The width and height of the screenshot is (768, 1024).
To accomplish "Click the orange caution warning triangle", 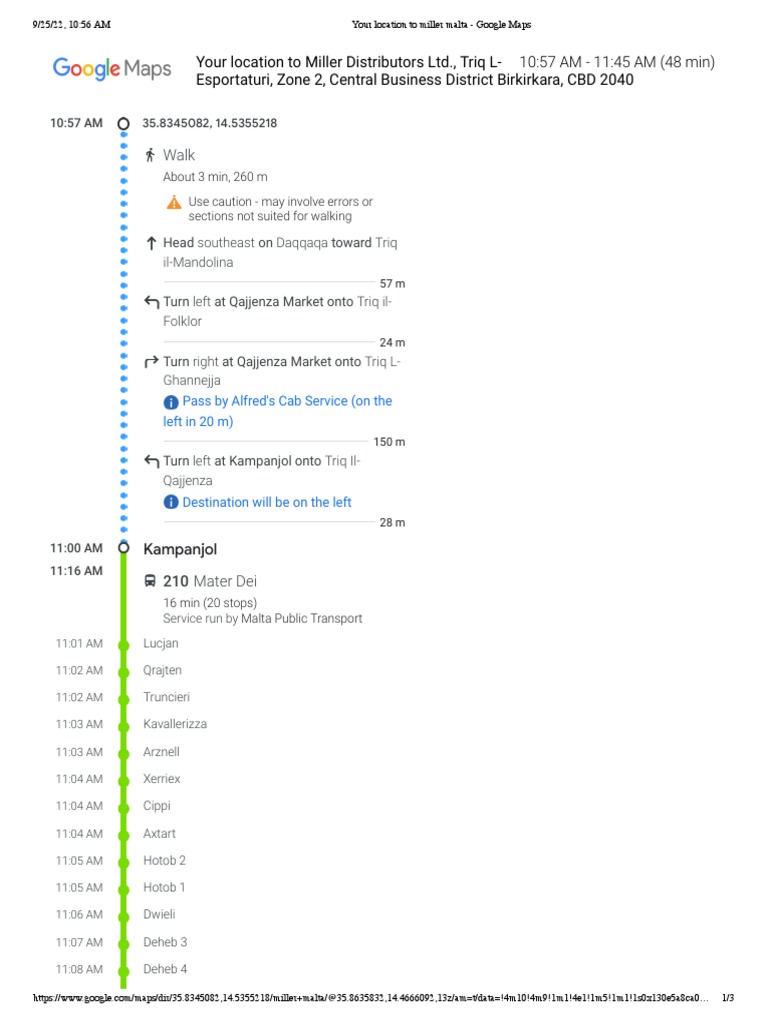I will point(174,202).
